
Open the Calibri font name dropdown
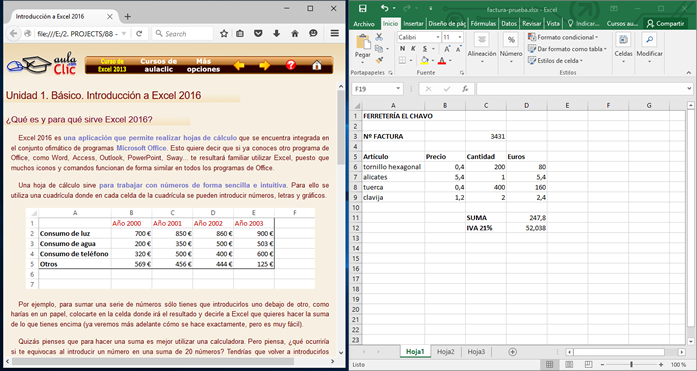point(438,37)
